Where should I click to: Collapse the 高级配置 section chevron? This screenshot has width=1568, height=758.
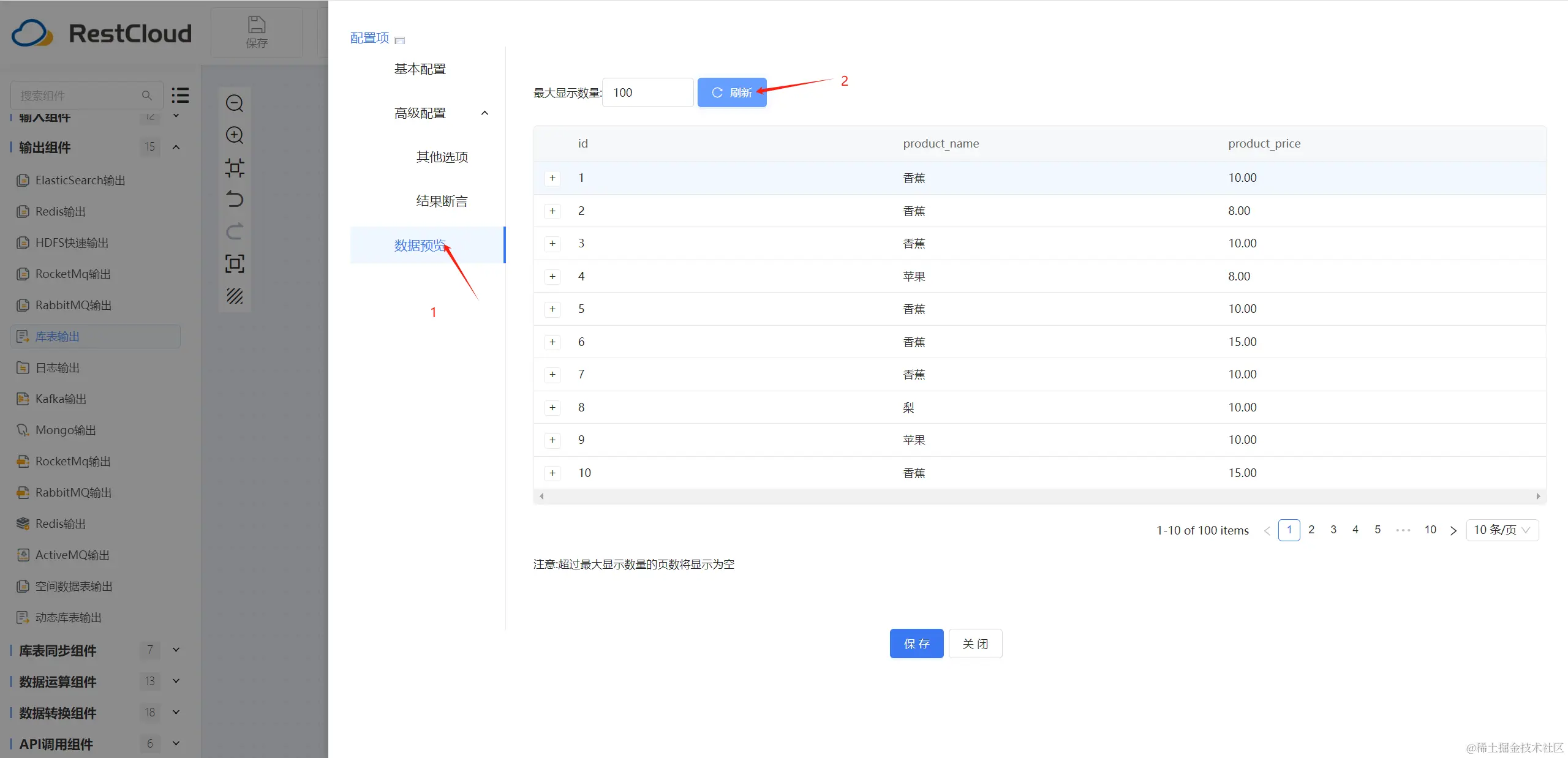(484, 113)
